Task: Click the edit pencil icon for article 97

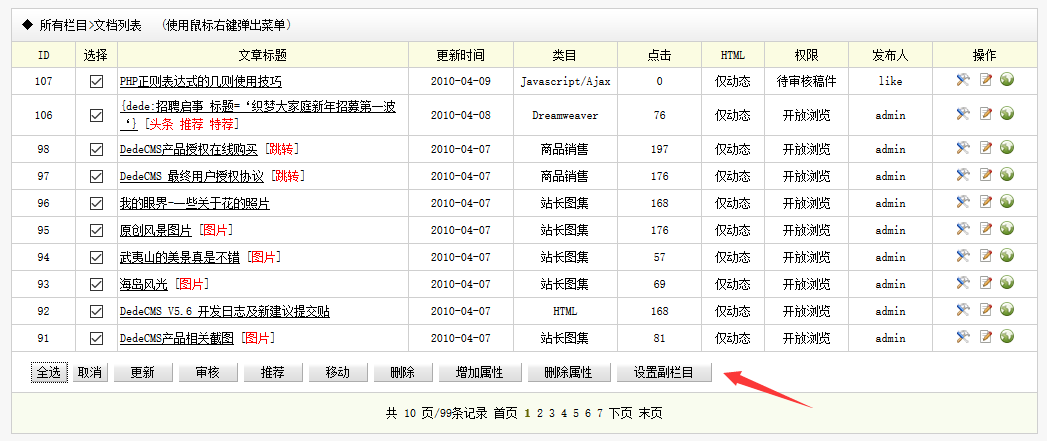Action: (x=986, y=175)
